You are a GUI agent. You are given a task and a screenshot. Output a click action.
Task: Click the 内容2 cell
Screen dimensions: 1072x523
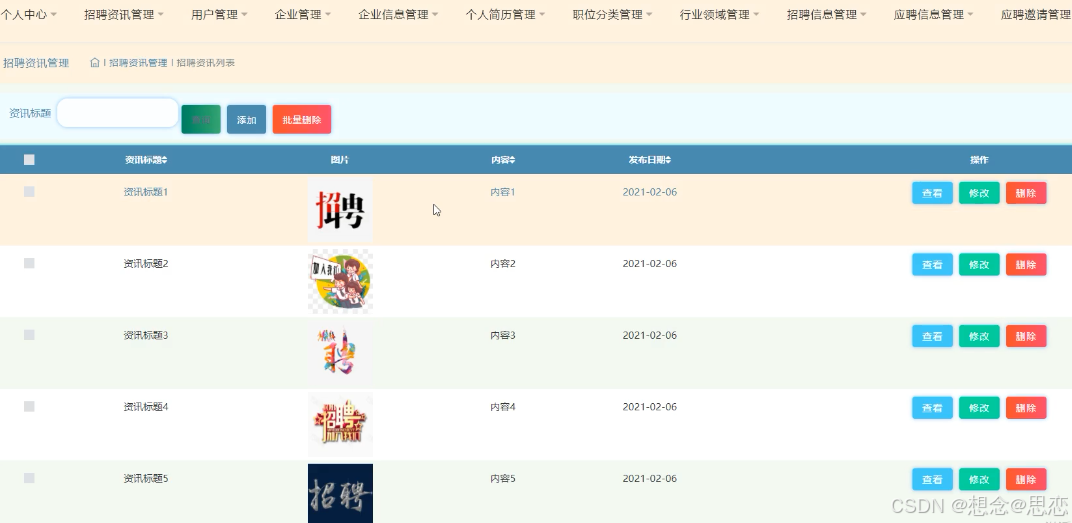tap(503, 264)
